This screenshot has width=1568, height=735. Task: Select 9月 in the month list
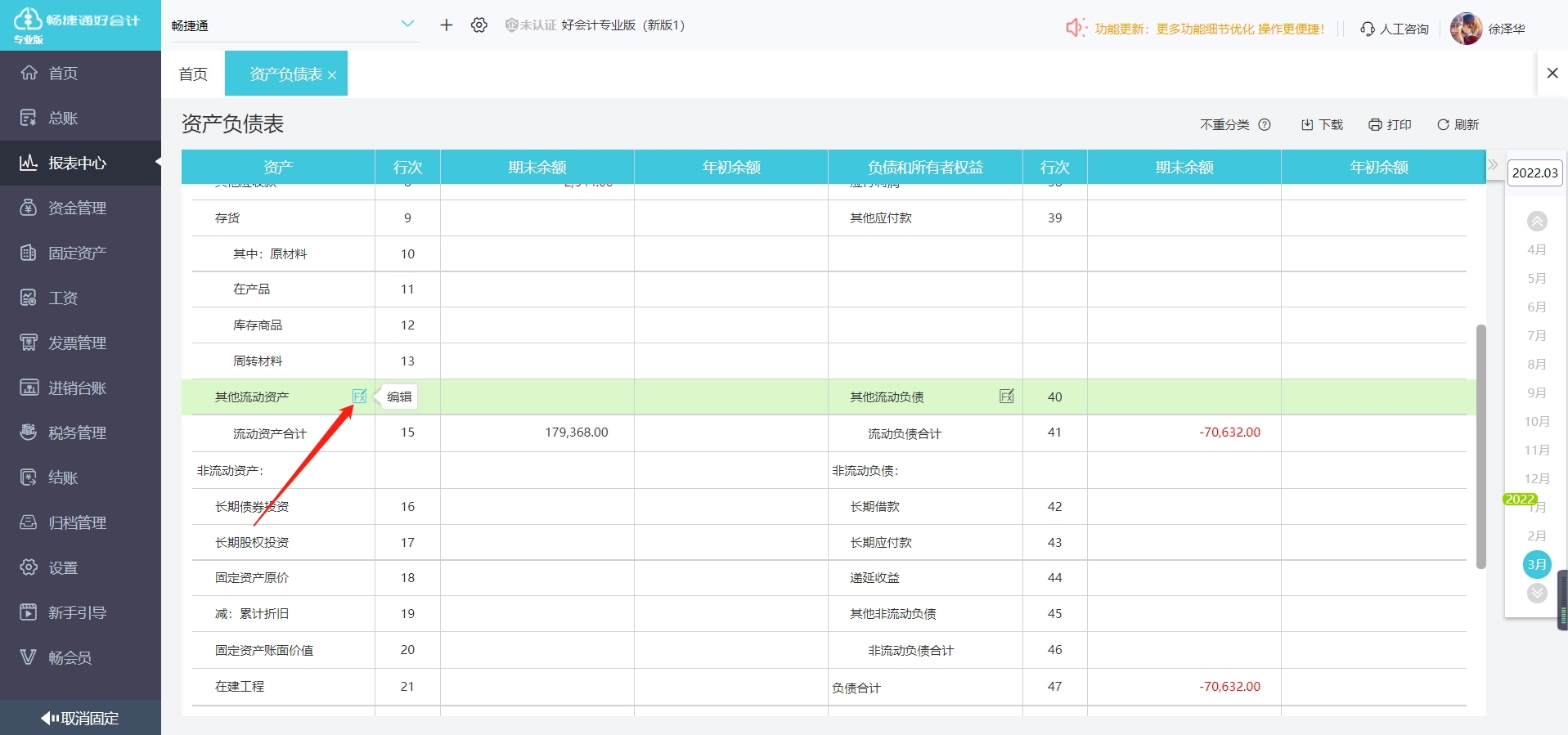click(x=1537, y=392)
